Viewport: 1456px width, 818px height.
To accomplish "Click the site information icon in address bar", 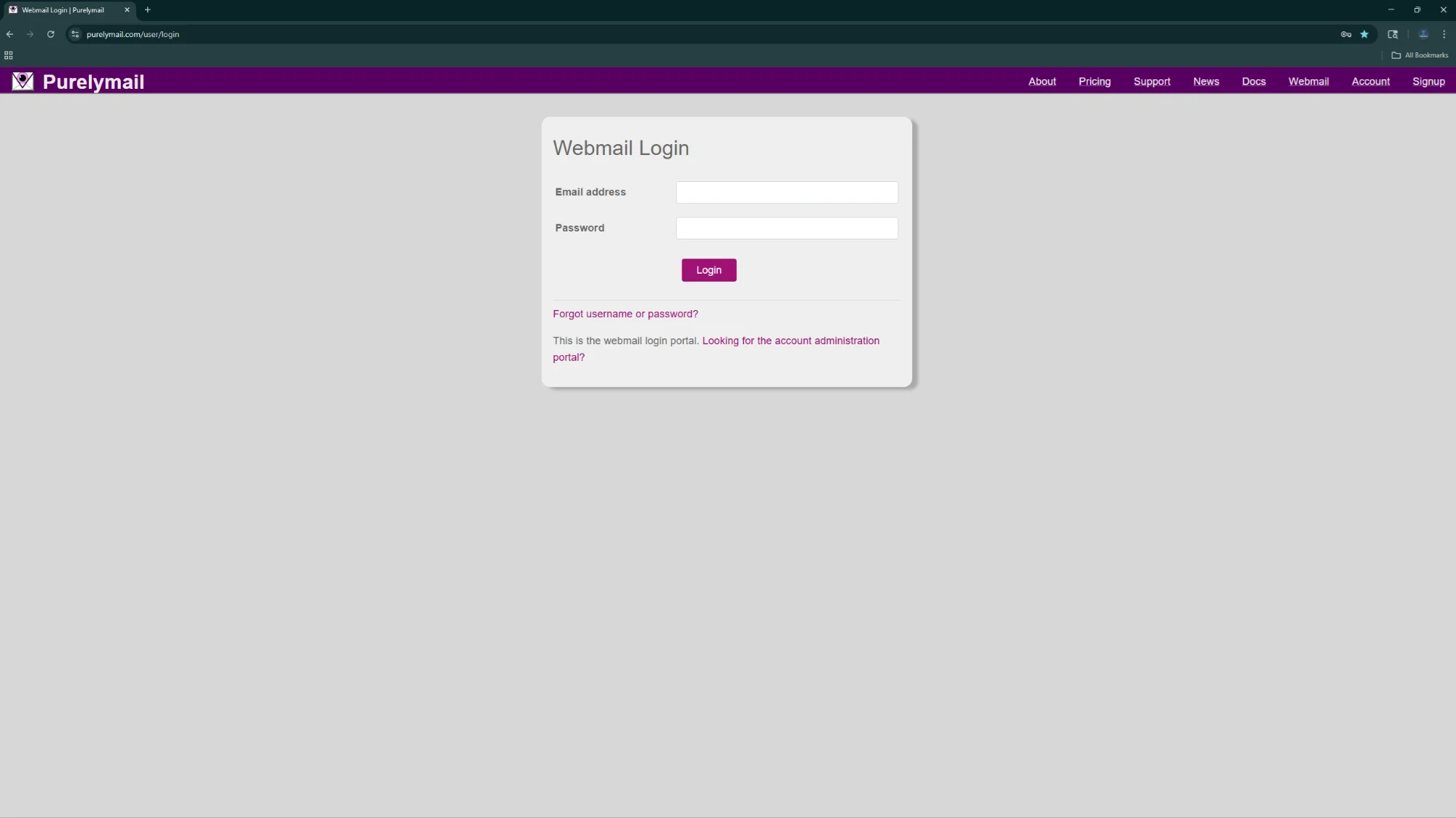I will point(74,34).
